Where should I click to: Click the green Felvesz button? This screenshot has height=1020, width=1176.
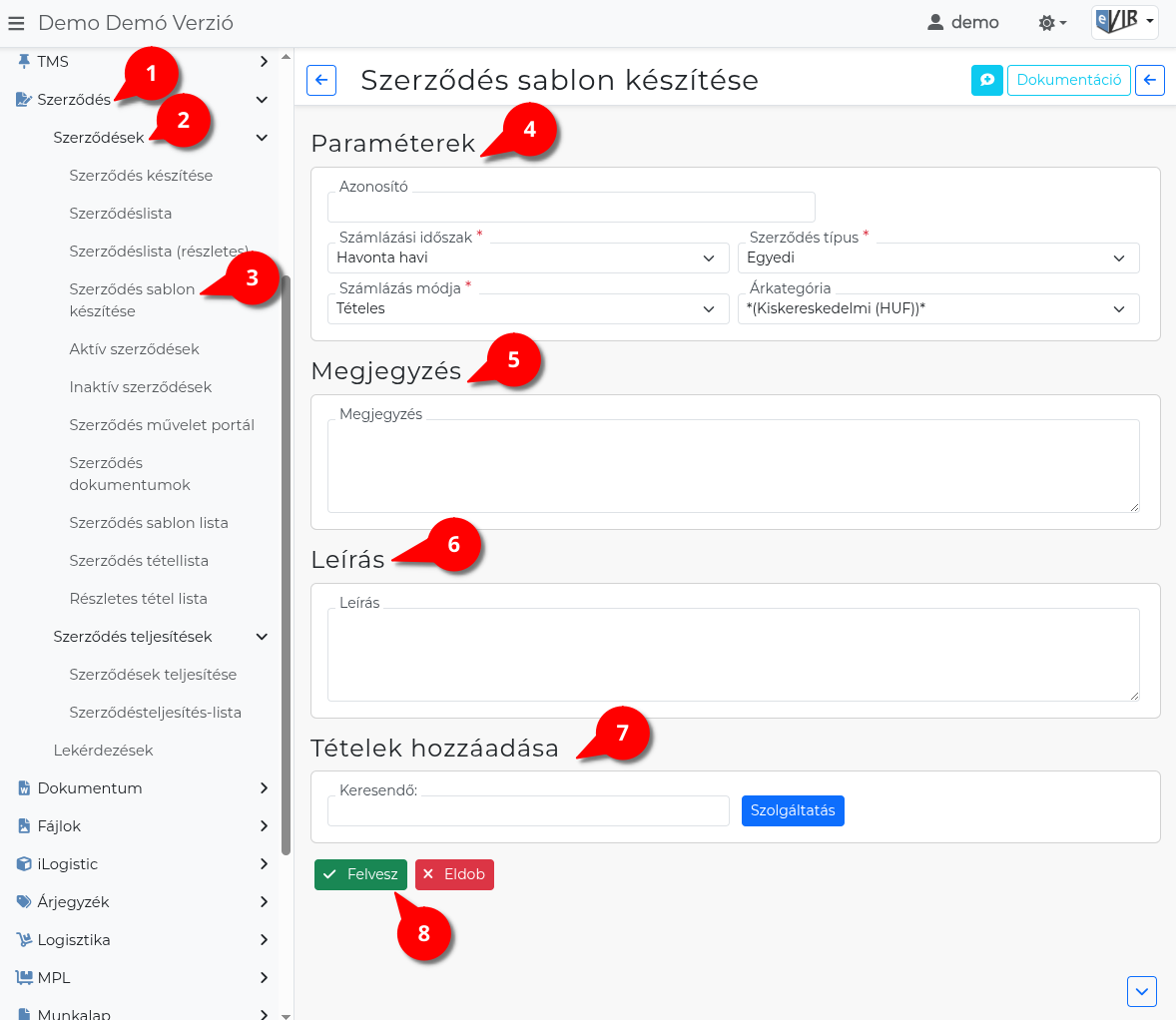tap(360, 874)
